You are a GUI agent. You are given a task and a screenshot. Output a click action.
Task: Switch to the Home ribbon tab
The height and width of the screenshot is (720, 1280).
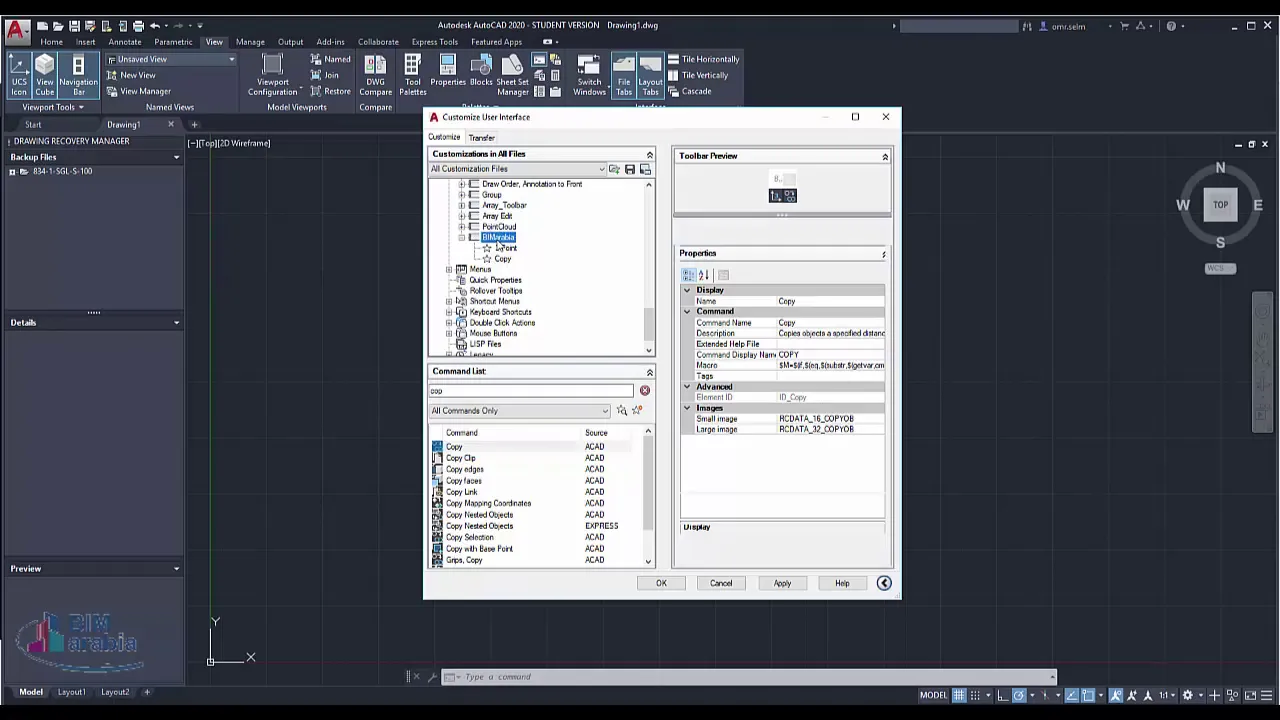[x=51, y=42]
